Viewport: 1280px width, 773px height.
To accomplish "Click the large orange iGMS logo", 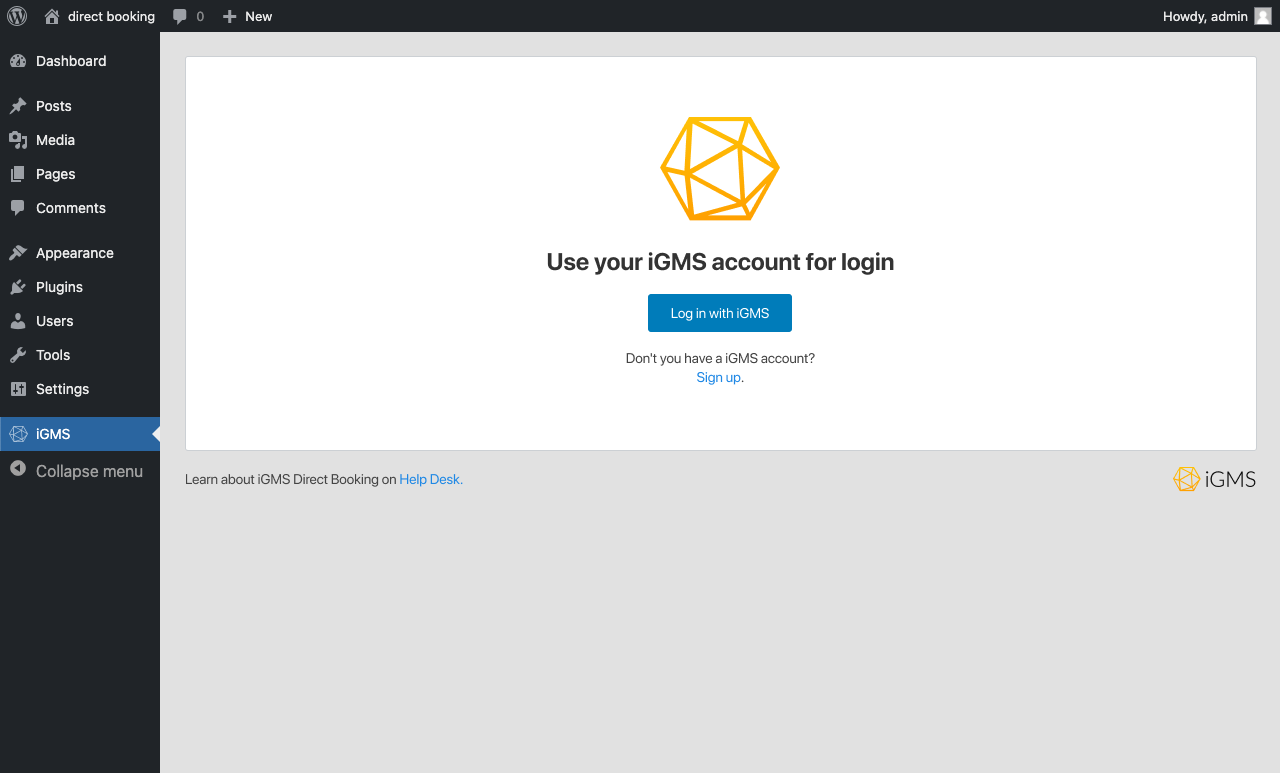I will [720, 168].
